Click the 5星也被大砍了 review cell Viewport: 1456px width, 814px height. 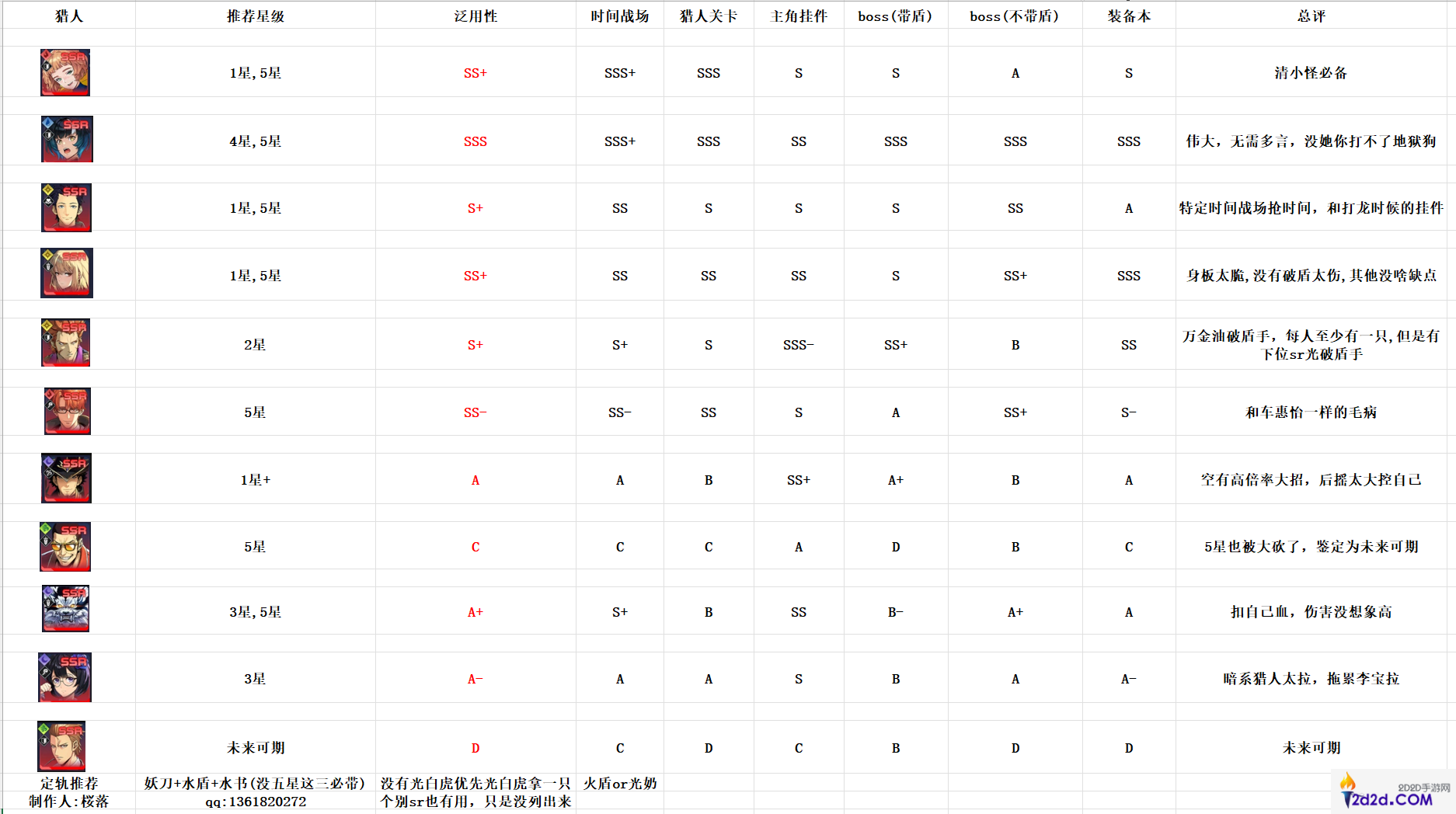click(x=1311, y=546)
